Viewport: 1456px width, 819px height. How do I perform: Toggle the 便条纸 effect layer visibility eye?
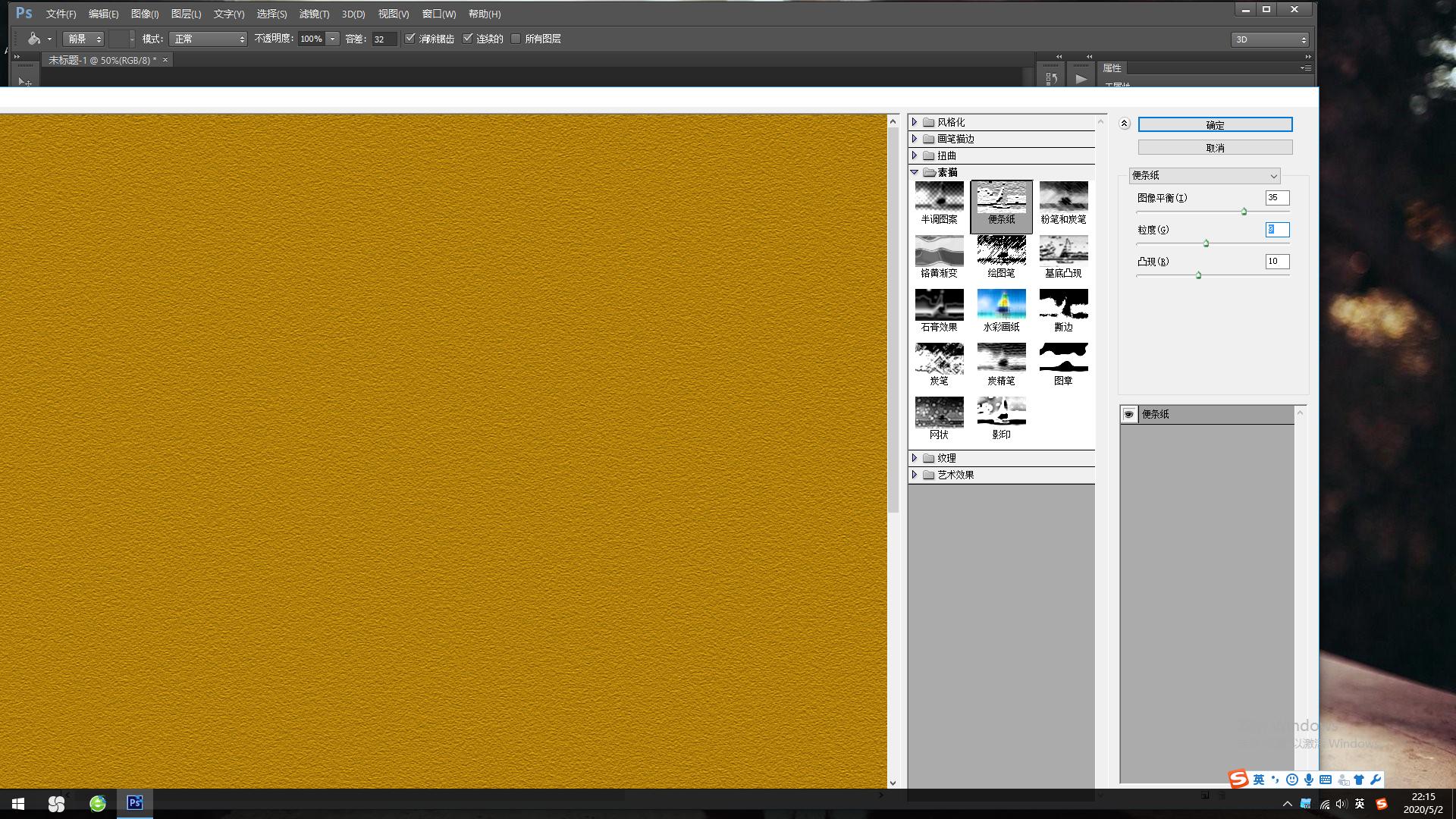click(1129, 414)
